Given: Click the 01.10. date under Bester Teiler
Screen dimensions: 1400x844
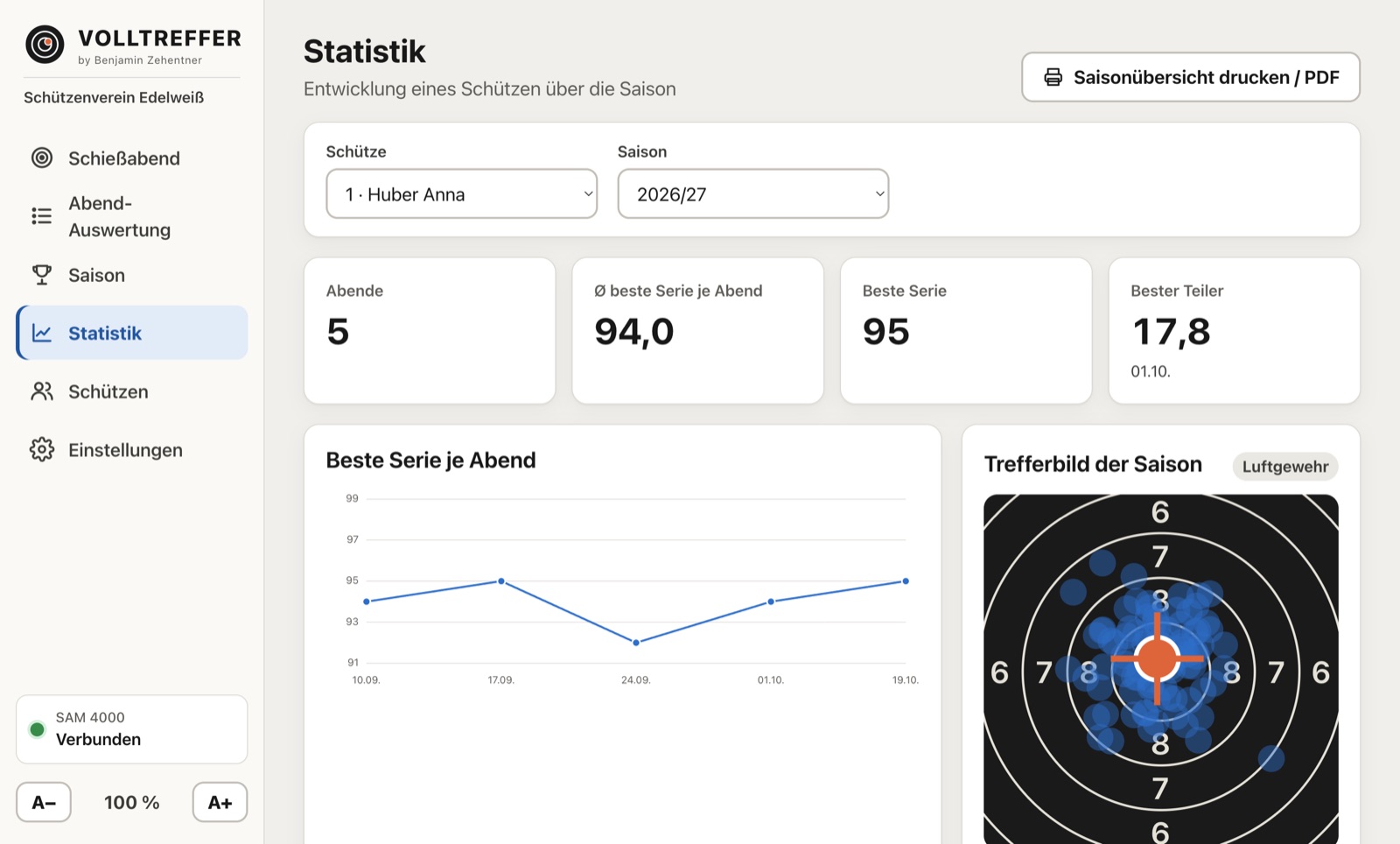Looking at the screenshot, I should click(x=1151, y=371).
